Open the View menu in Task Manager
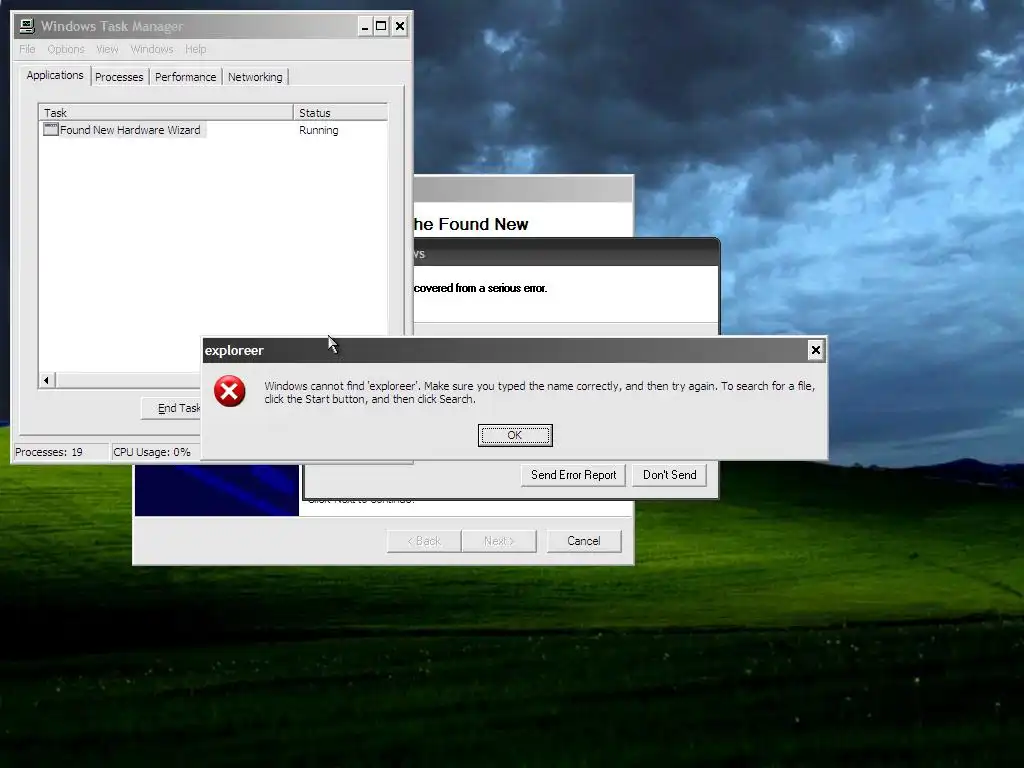The height and width of the screenshot is (768, 1024). coord(107,49)
